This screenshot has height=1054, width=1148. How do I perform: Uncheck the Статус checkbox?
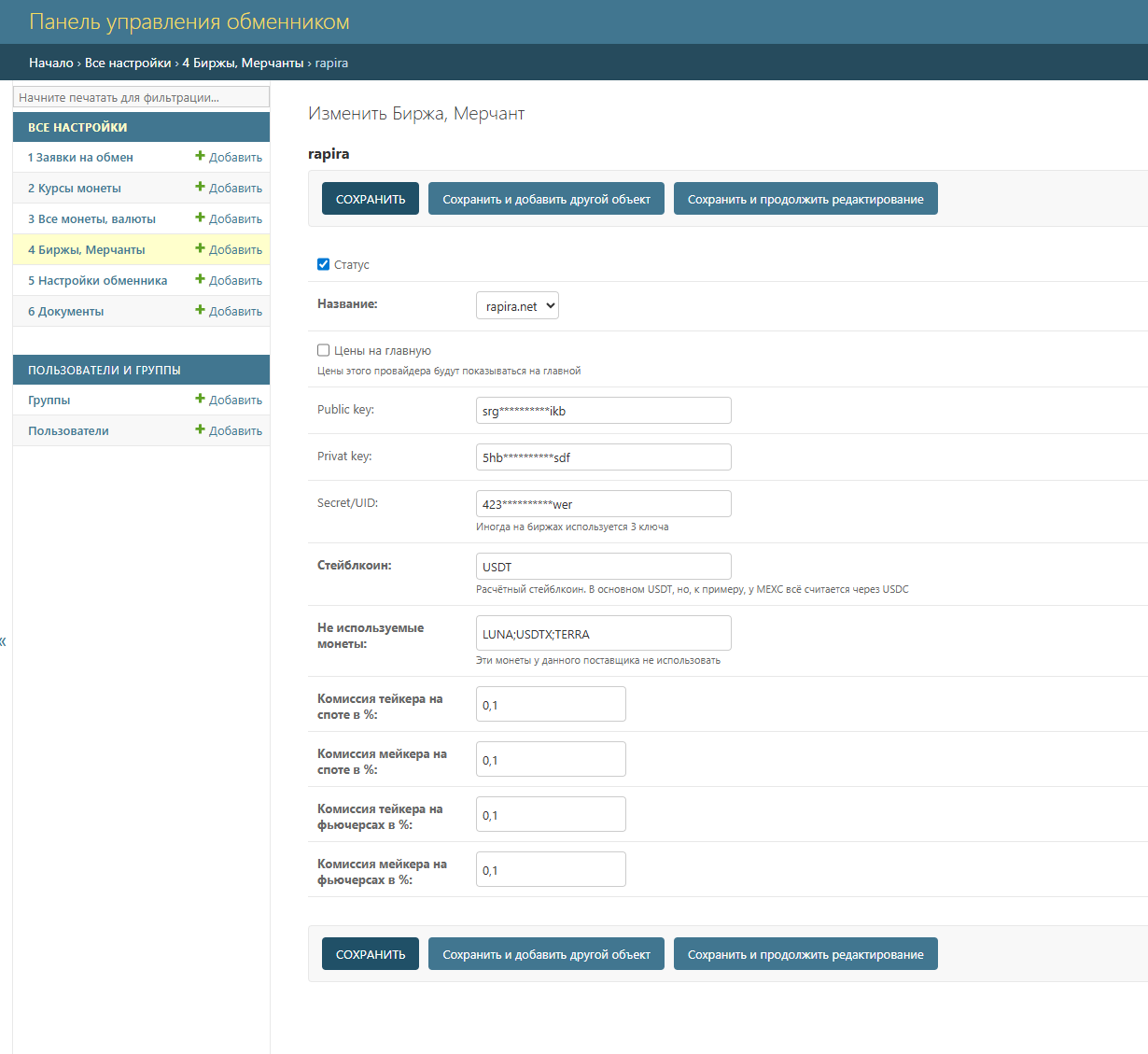pyautogui.click(x=324, y=264)
